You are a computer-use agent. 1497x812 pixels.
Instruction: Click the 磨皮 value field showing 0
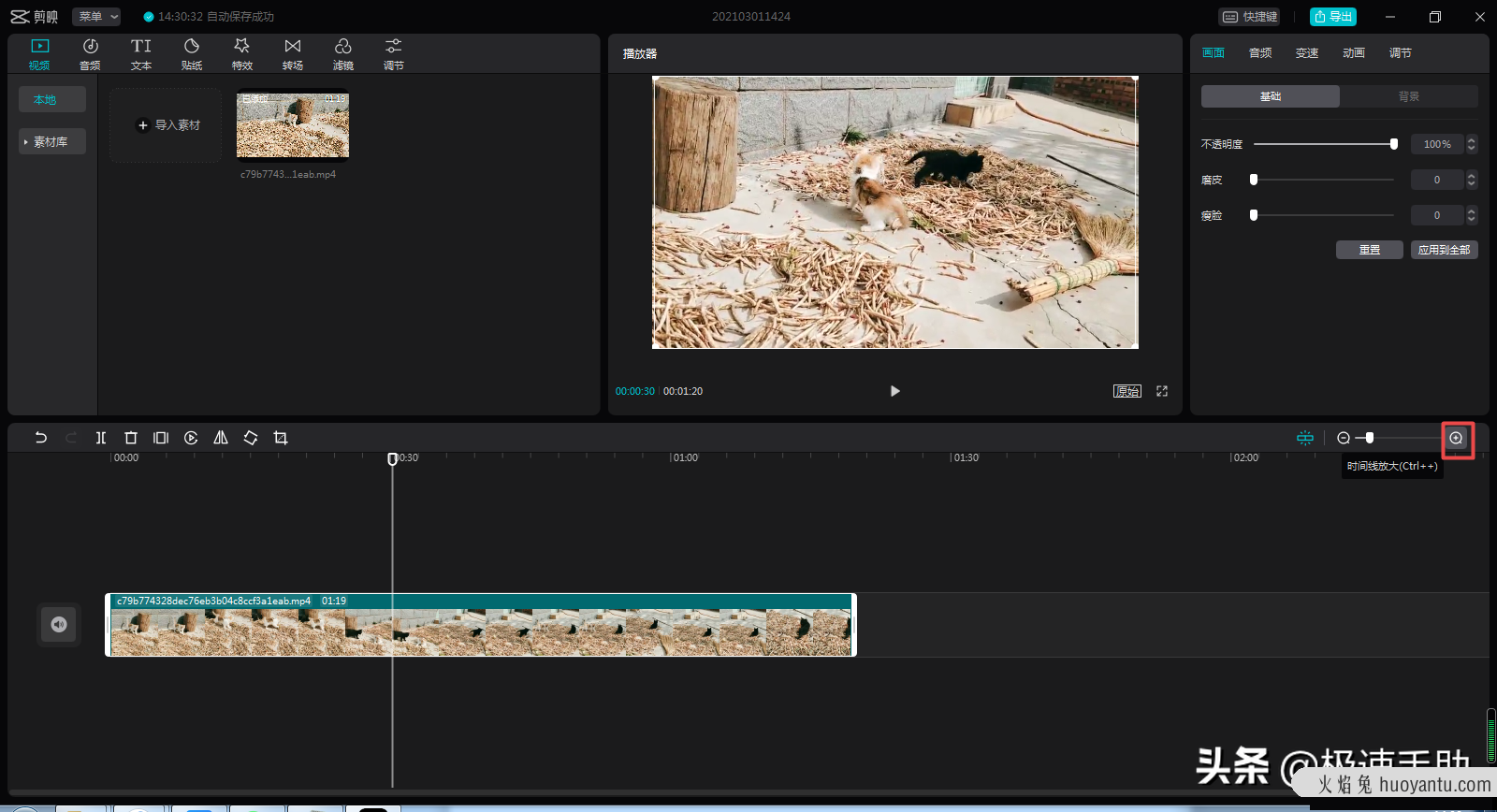pos(1437,180)
